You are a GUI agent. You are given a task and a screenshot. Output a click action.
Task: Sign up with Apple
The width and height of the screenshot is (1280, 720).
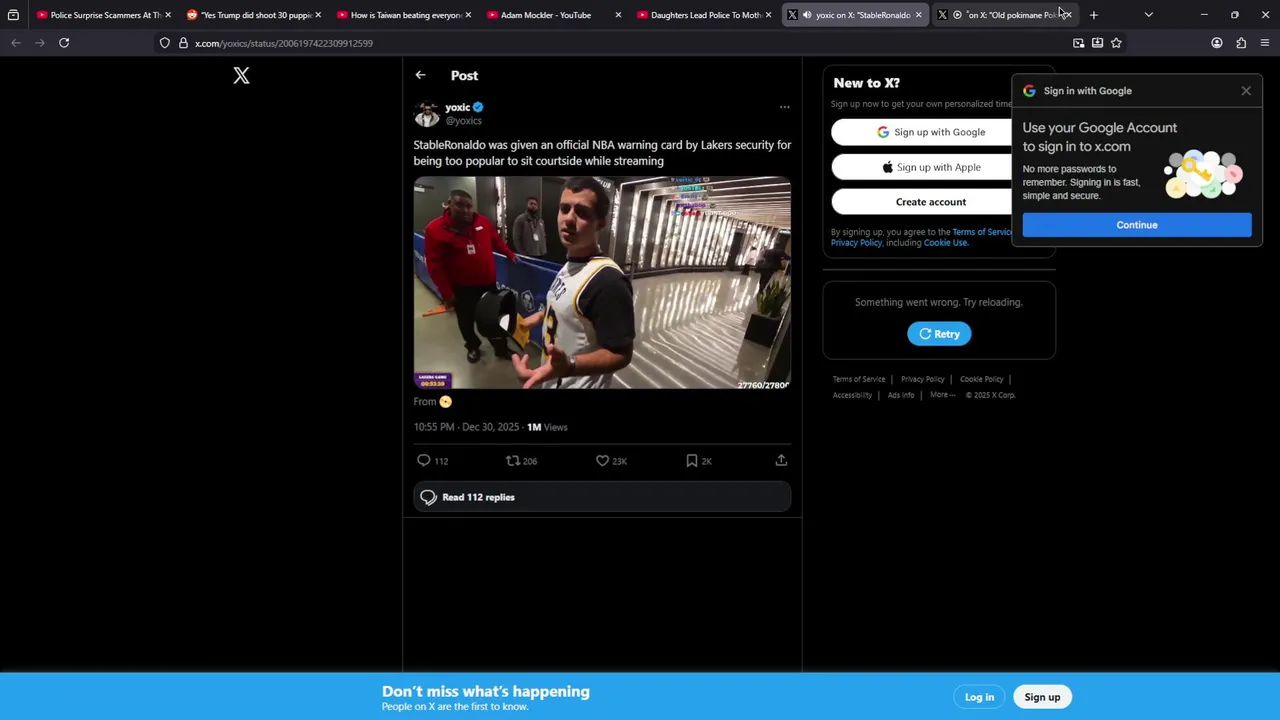tap(930, 167)
